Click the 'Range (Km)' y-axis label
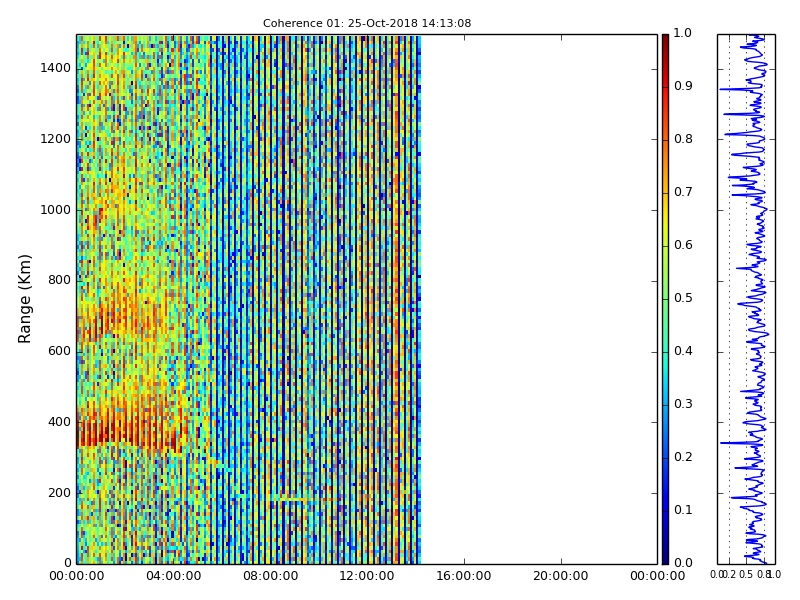 (24, 299)
